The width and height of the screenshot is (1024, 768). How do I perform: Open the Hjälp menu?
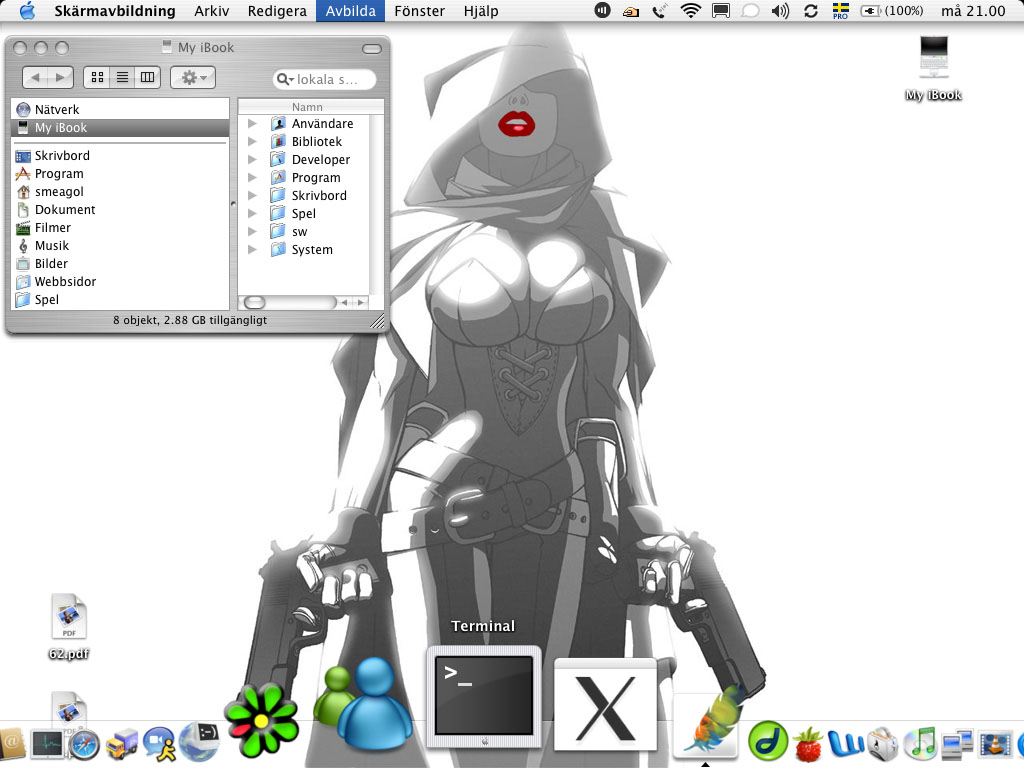point(481,11)
